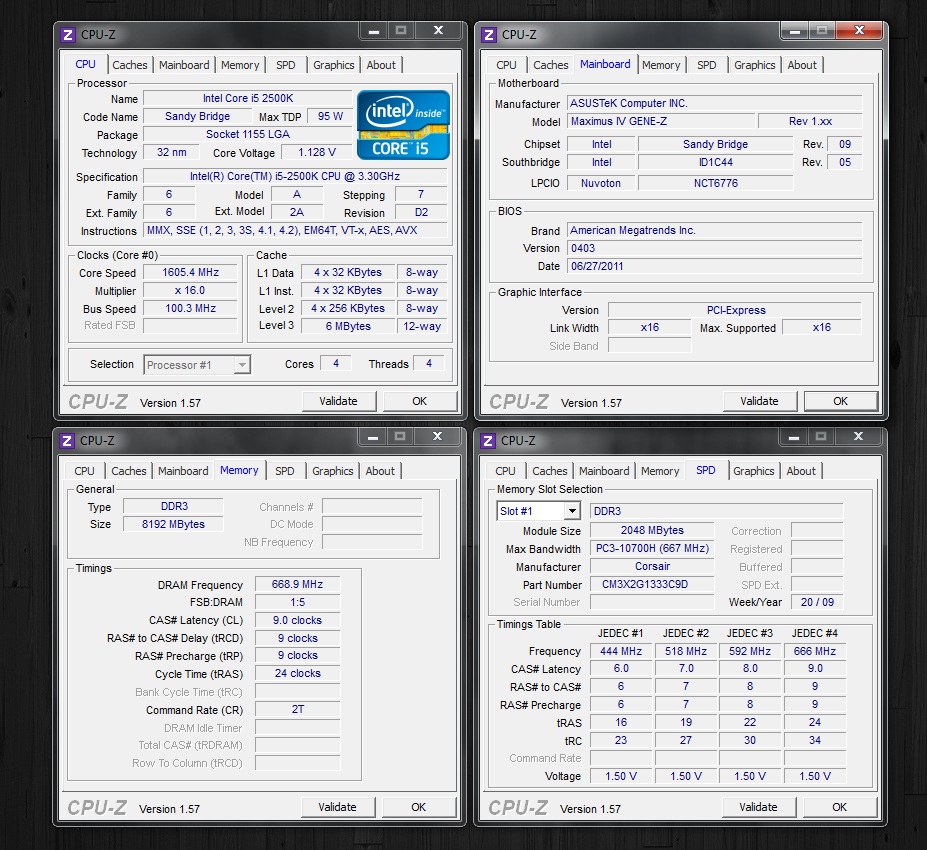The image size is (927, 850).
Task: Click the CPU-Z logo icon in Mainboard window title bar
Action: pyautogui.click(x=489, y=35)
